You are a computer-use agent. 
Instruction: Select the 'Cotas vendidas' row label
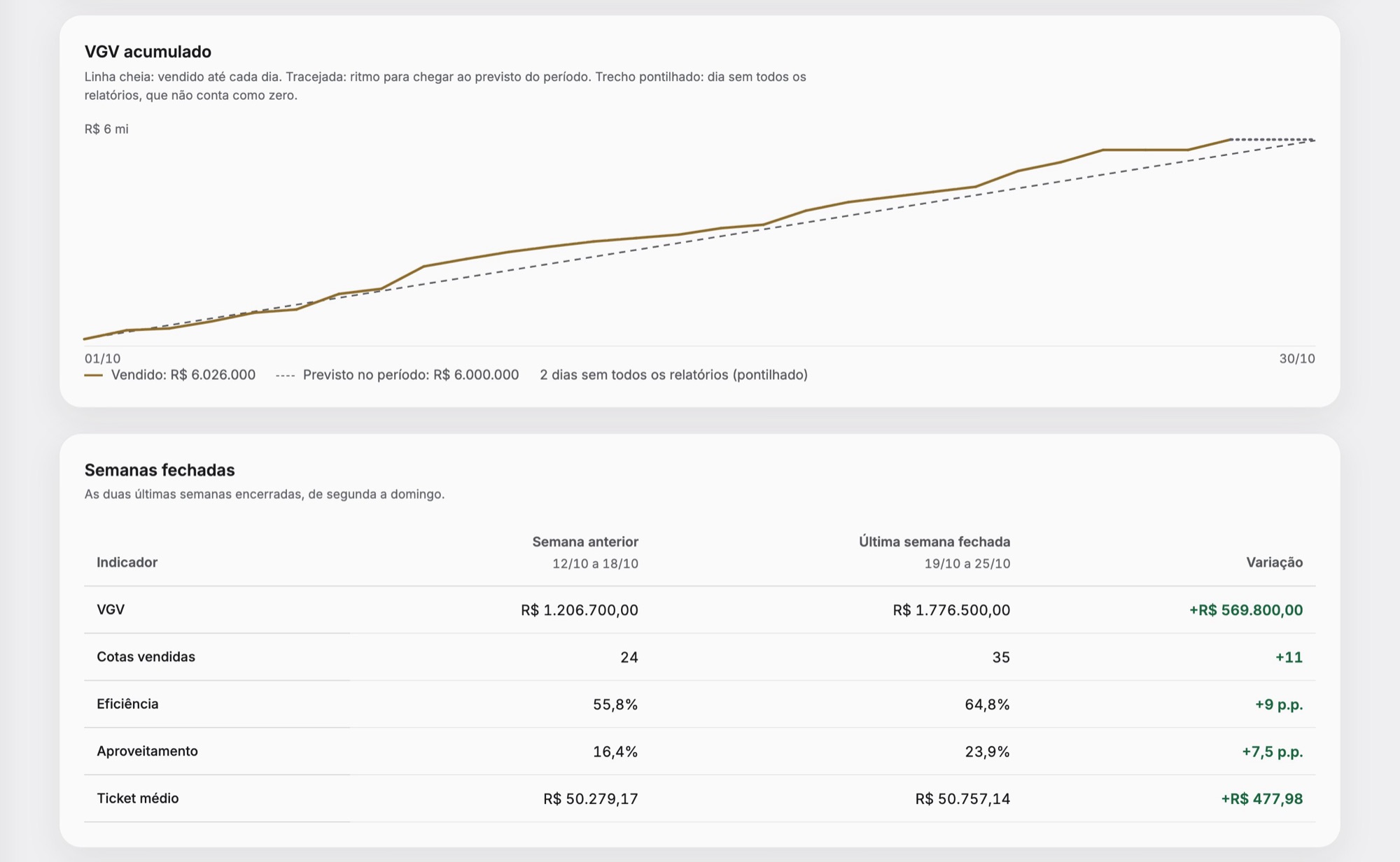coord(146,657)
